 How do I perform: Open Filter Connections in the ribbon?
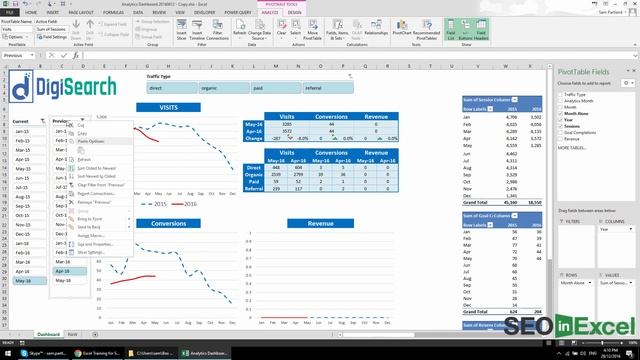click(x=218, y=29)
